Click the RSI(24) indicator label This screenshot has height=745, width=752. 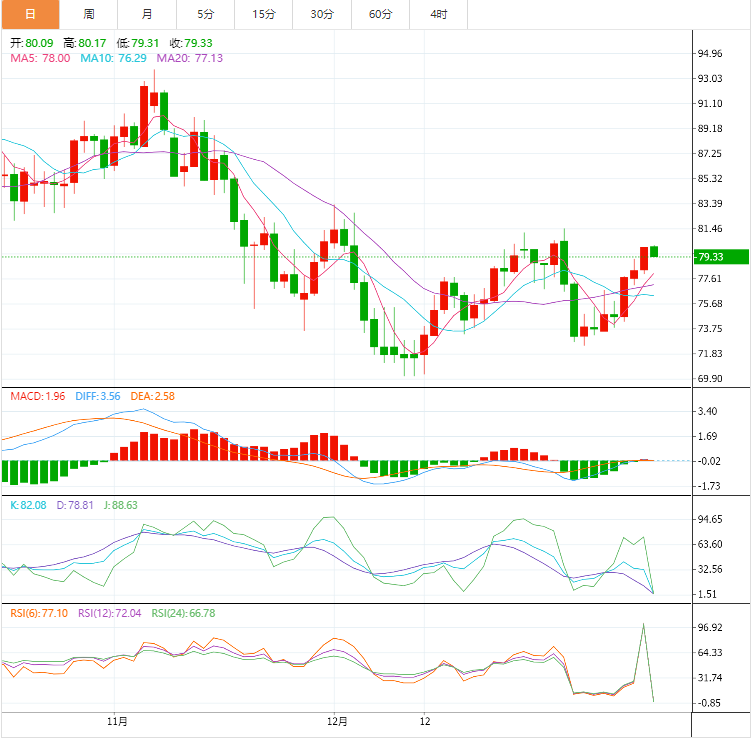(x=183, y=613)
